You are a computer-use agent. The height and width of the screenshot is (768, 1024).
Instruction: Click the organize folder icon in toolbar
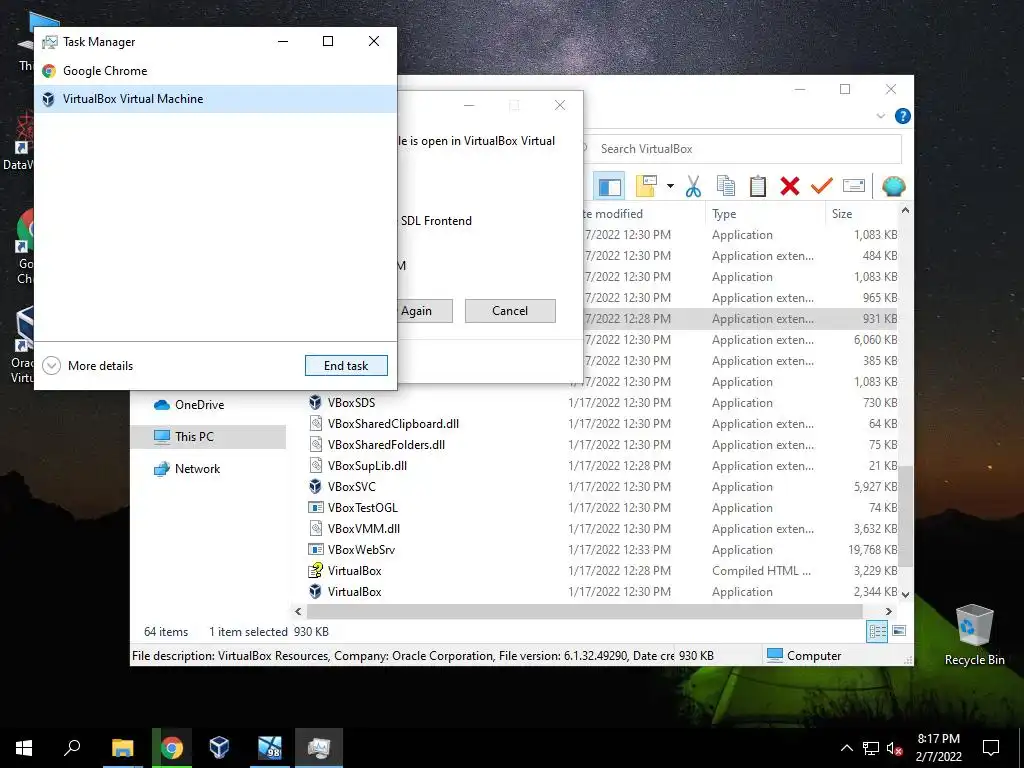click(x=646, y=187)
